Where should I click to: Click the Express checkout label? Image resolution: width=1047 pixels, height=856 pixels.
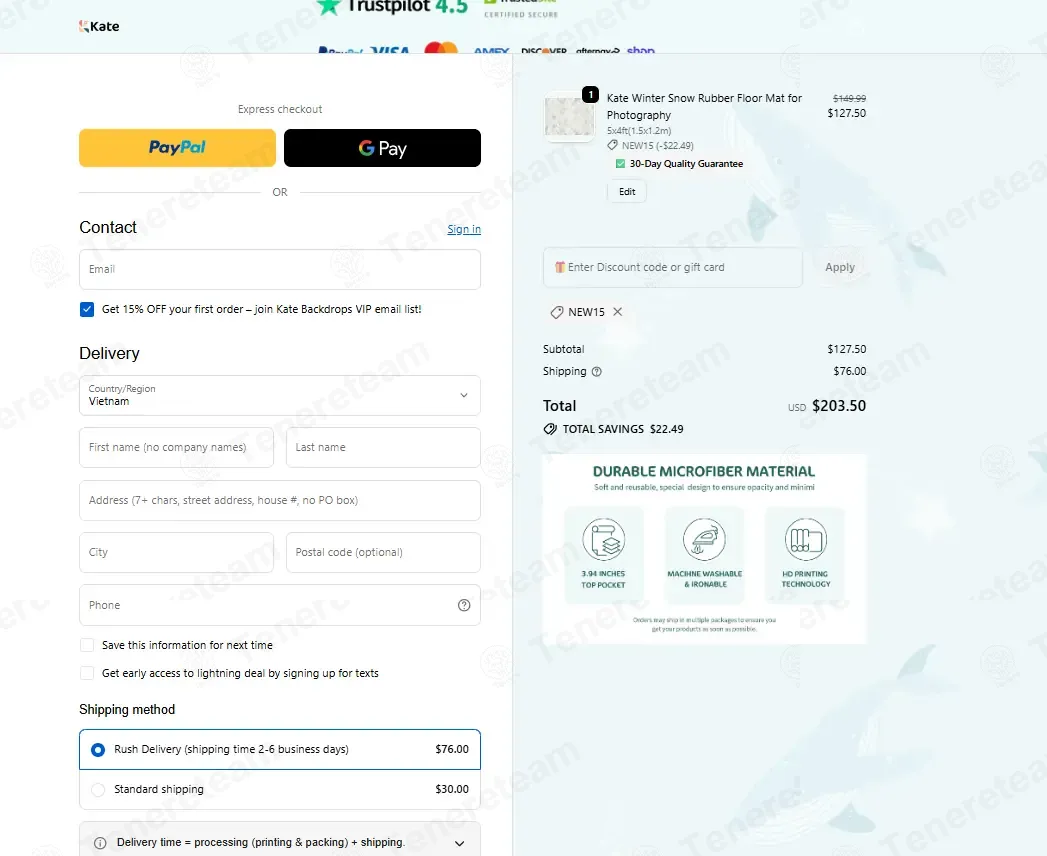[x=280, y=109]
